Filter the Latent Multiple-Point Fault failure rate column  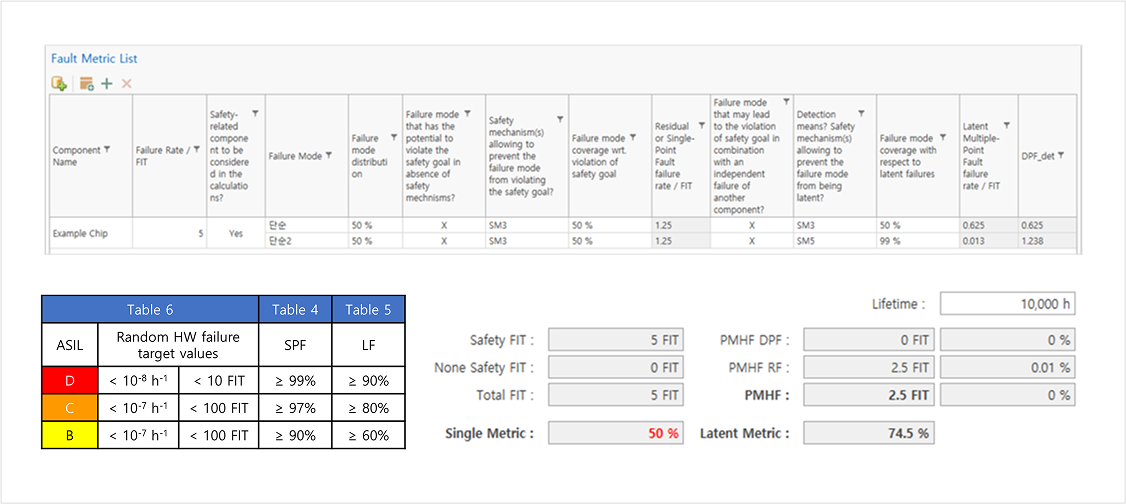[x=1006, y=125]
